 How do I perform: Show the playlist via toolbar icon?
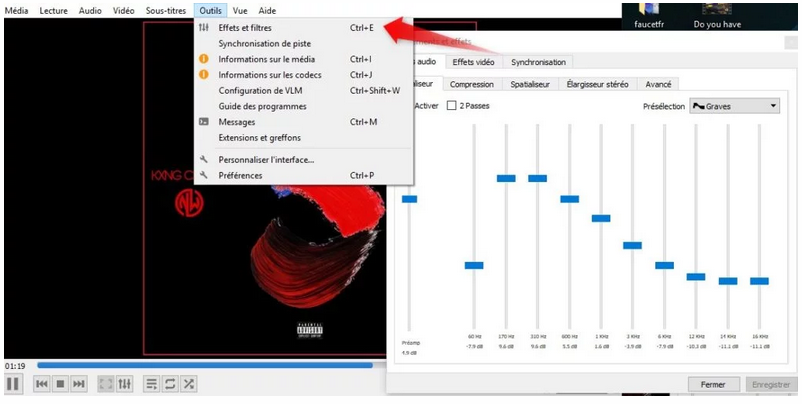152,383
